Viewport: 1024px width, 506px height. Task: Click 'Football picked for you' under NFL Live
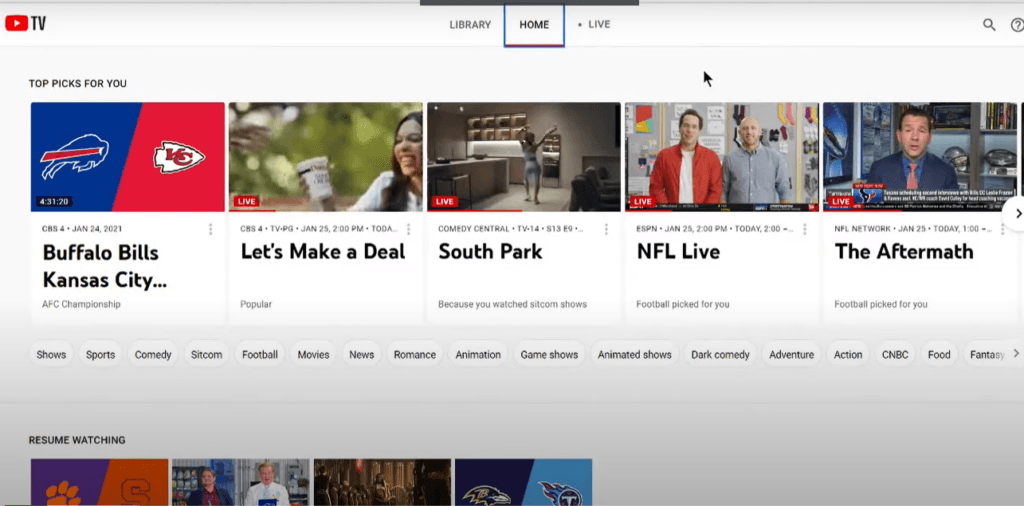tap(682, 304)
